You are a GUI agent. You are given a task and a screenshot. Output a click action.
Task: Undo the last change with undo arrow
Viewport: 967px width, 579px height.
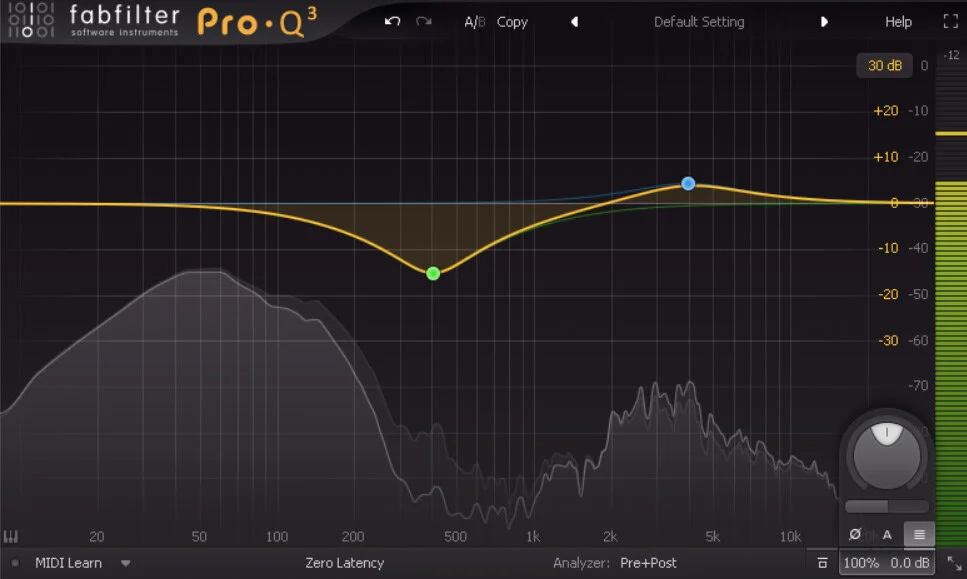click(x=392, y=22)
